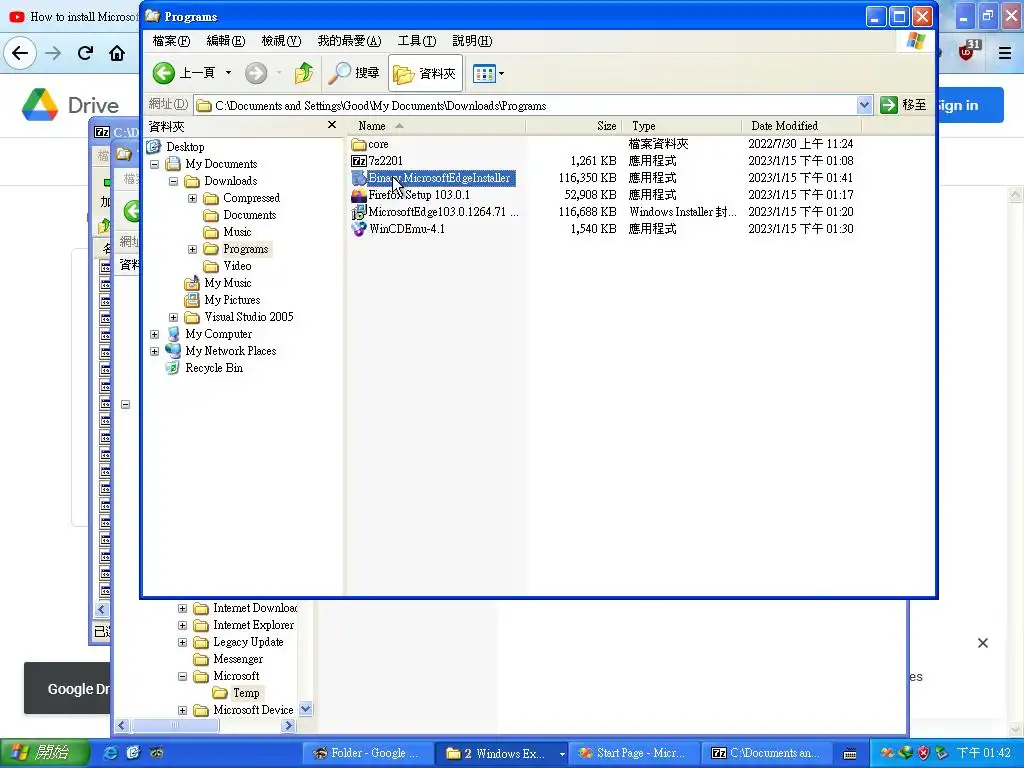Collapse Microsoft node in back window

click(x=183, y=676)
